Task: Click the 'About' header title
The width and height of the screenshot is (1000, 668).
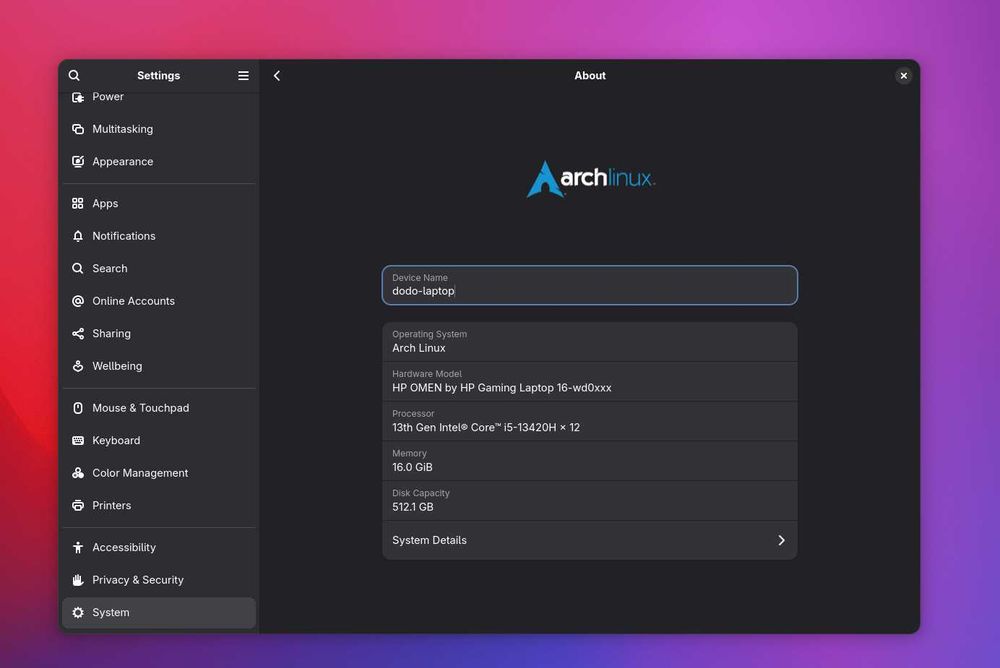Action: pos(590,75)
